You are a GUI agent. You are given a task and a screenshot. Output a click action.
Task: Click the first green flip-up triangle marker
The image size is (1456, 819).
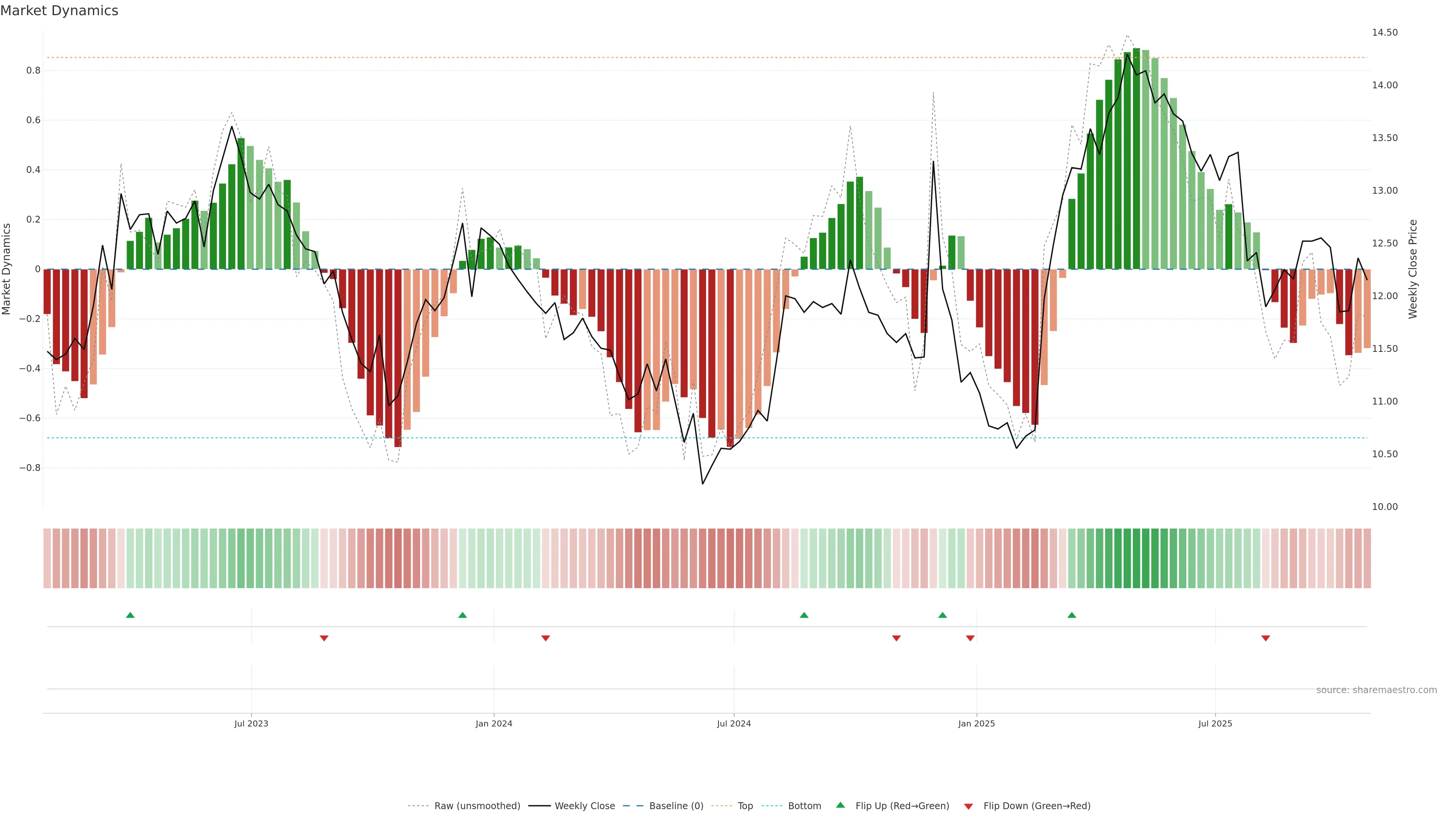coord(130,615)
